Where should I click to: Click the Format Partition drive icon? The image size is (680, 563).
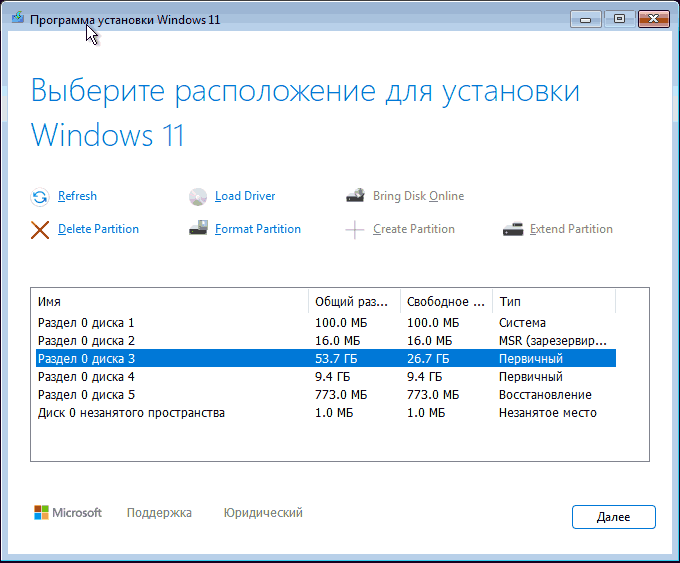click(x=198, y=228)
